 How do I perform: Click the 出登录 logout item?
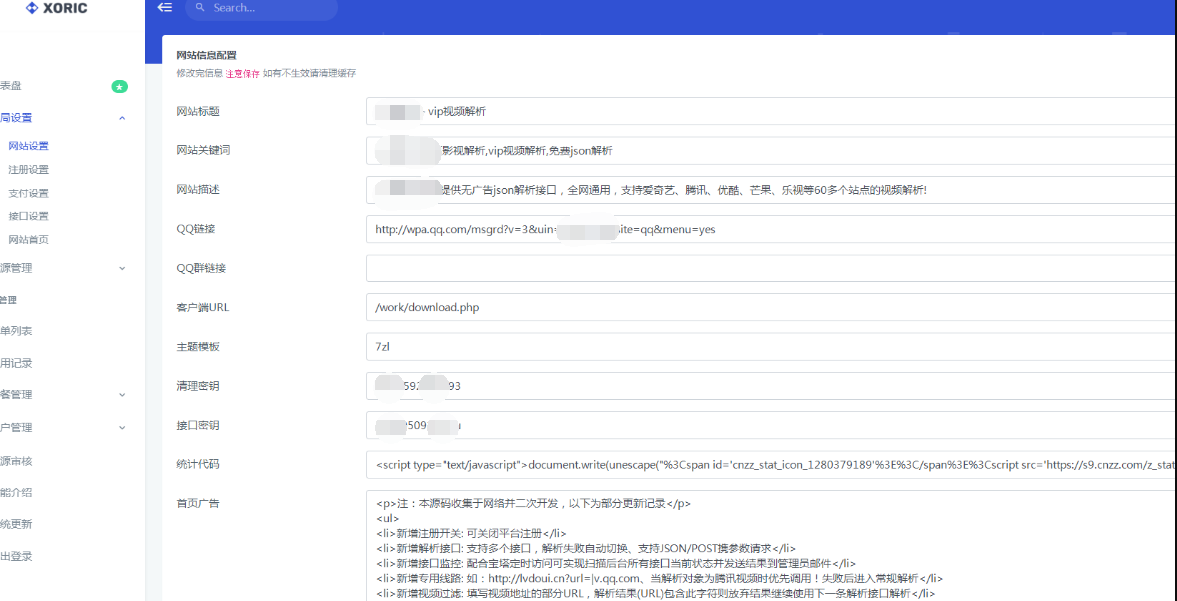(x=16, y=556)
